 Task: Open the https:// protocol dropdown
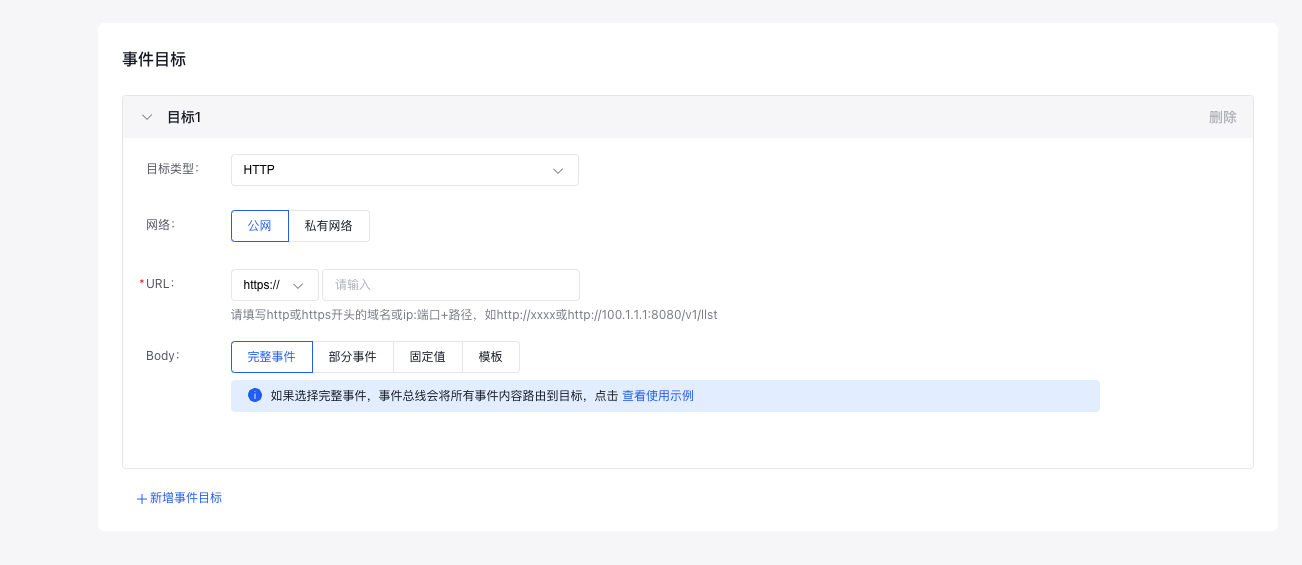tap(274, 285)
